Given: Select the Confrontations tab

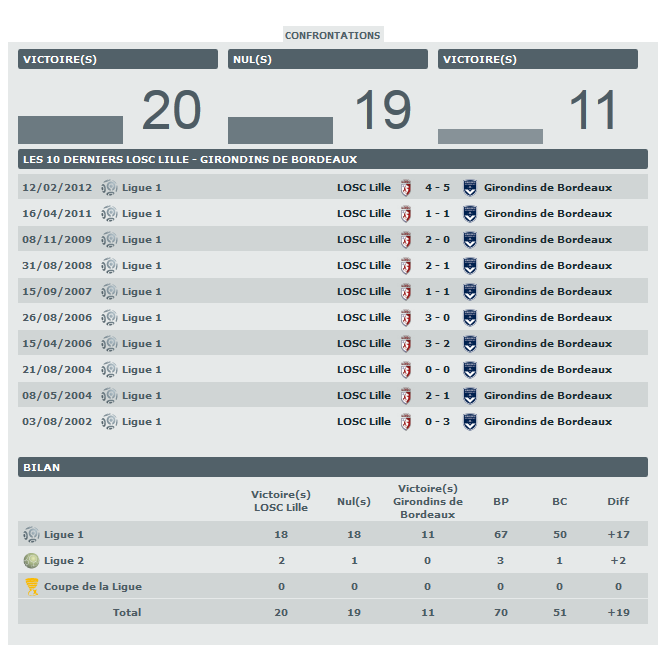Looking at the screenshot, I should (x=333, y=35).
